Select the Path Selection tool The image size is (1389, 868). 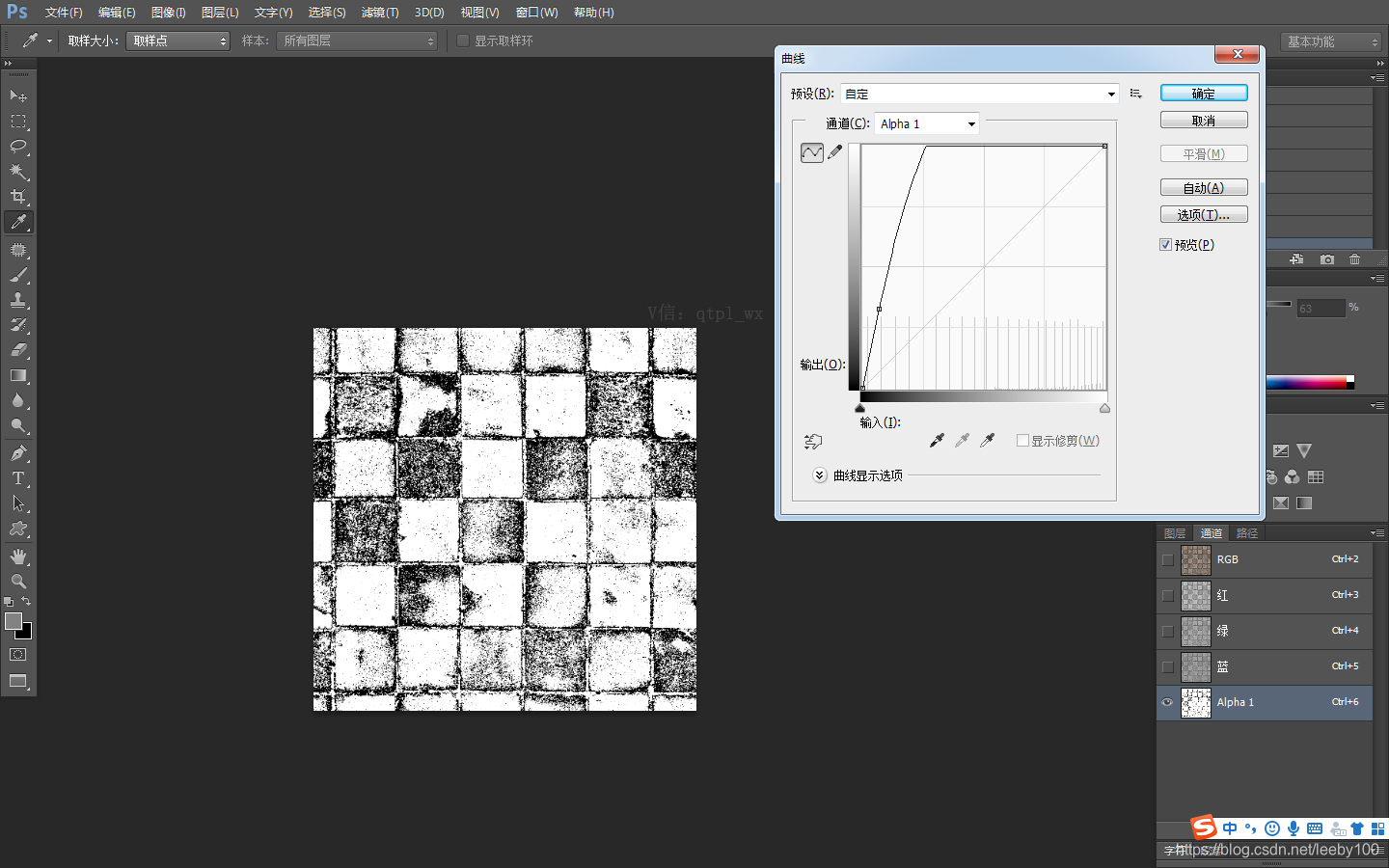pyautogui.click(x=18, y=503)
